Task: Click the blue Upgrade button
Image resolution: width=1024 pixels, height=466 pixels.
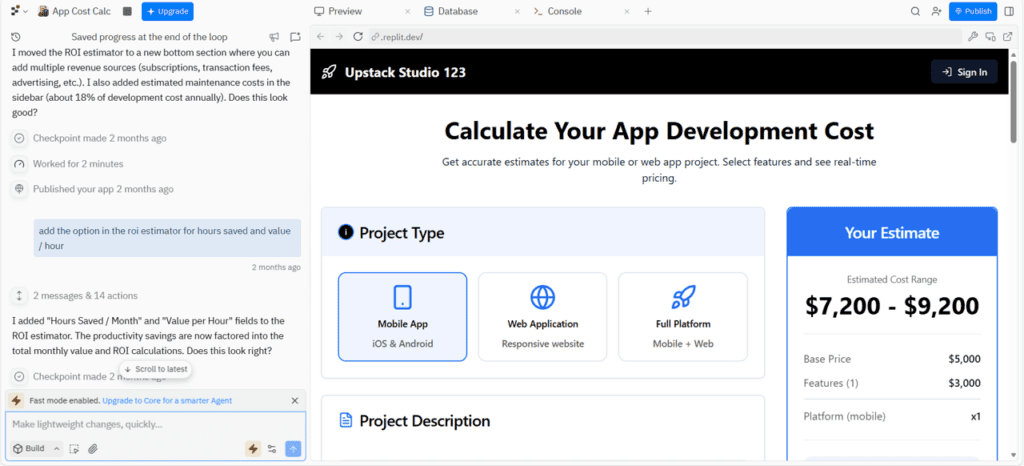Action: click(x=167, y=11)
